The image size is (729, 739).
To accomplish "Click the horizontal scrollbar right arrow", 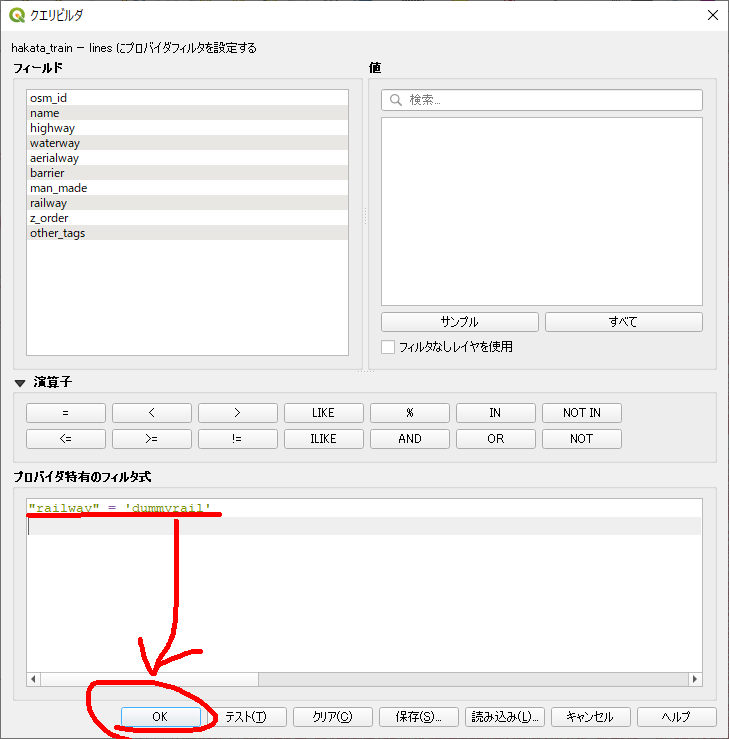I will 695,679.
